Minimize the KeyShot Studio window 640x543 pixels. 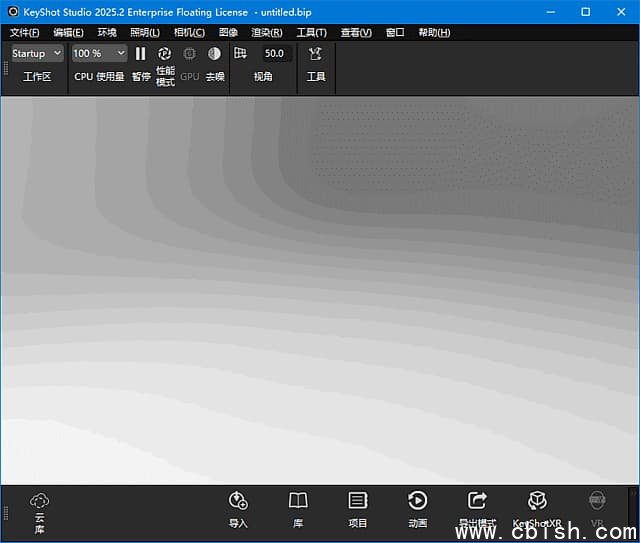pos(551,12)
